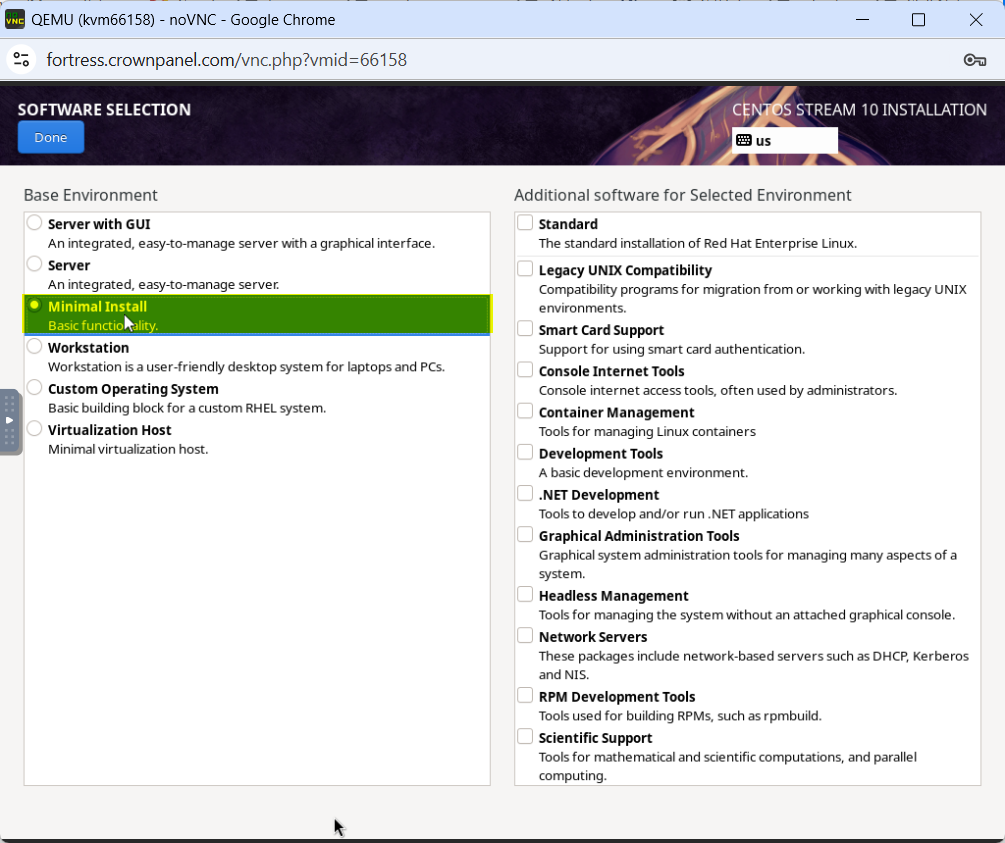Tick Network Servers checkbox
This screenshot has width=1005, height=843.
[x=525, y=636]
